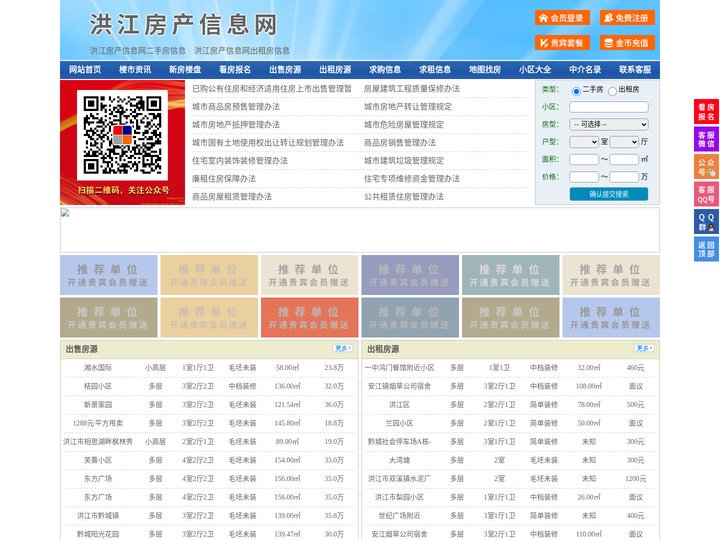Click the orange-red 推荐单位 banner
Screen dimensions: 720x540
309,317
